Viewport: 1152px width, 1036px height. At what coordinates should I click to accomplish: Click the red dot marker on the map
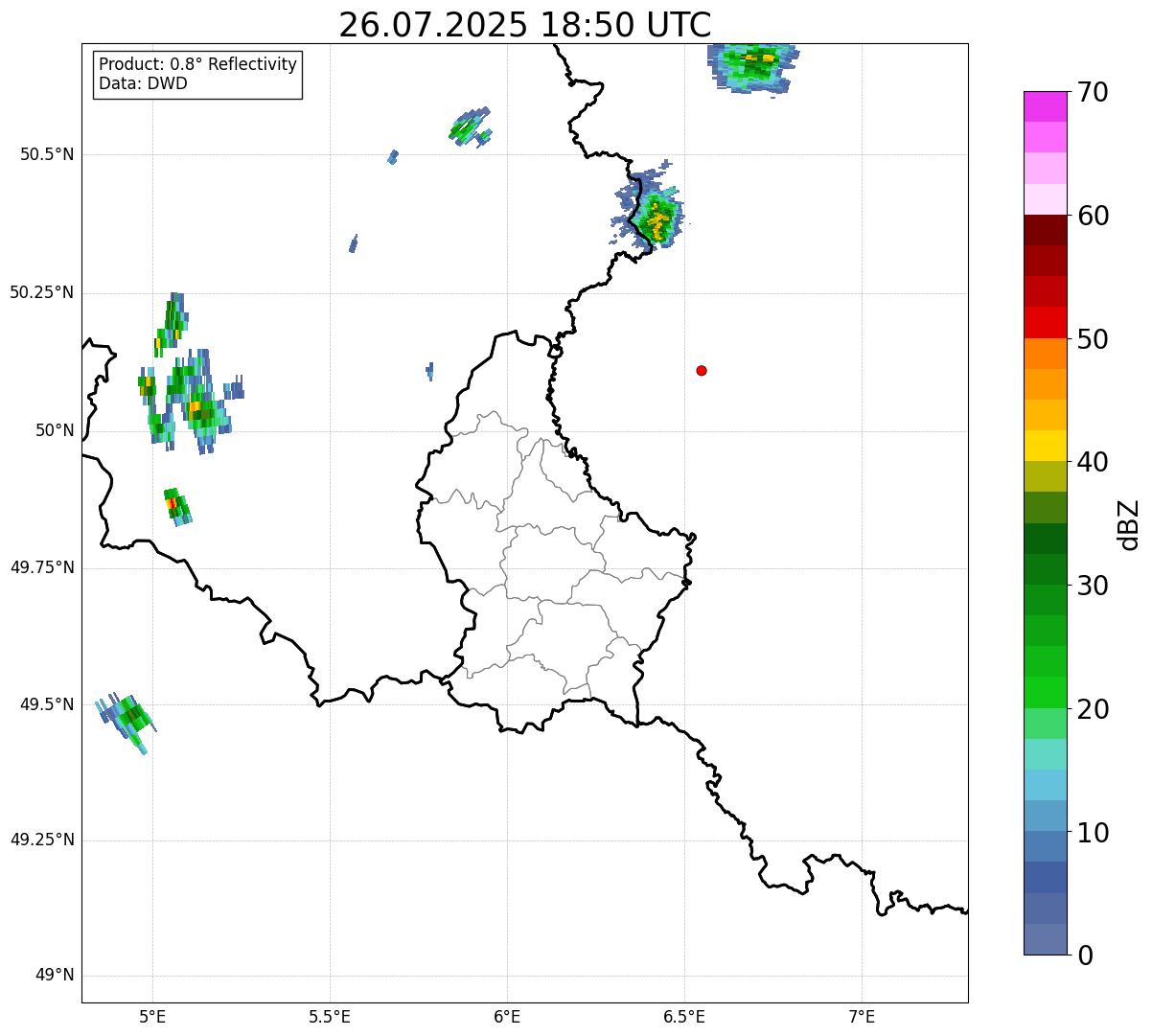[702, 371]
